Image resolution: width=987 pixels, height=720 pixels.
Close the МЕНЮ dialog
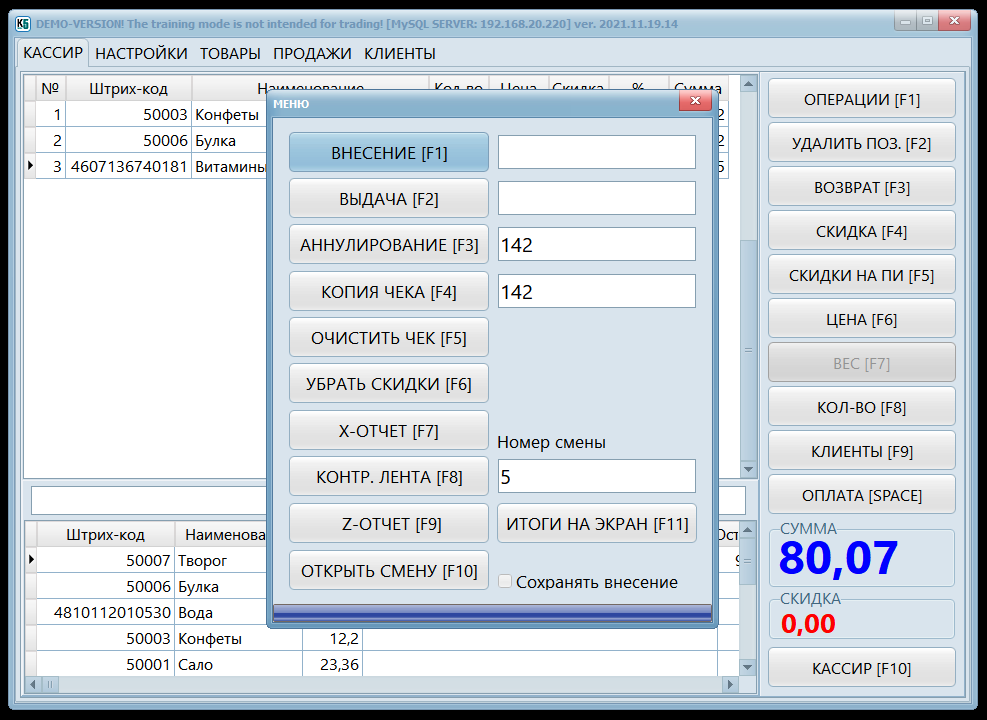[695, 101]
